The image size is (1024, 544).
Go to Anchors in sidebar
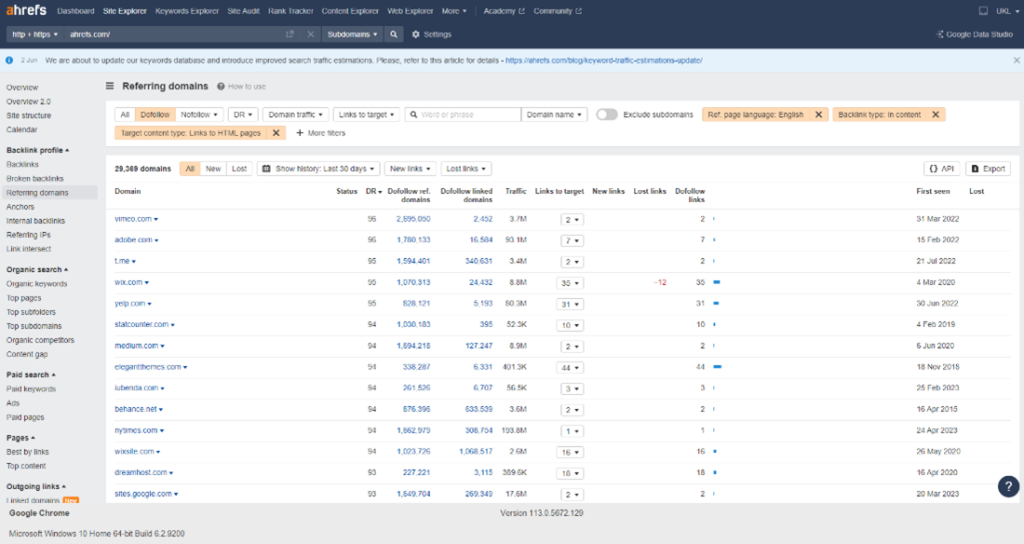20,206
